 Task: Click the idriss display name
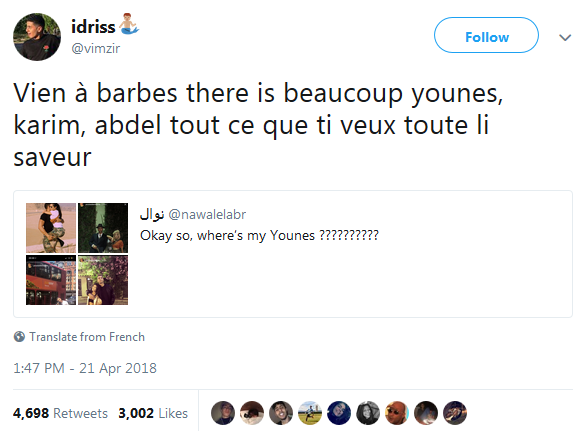tap(93, 27)
